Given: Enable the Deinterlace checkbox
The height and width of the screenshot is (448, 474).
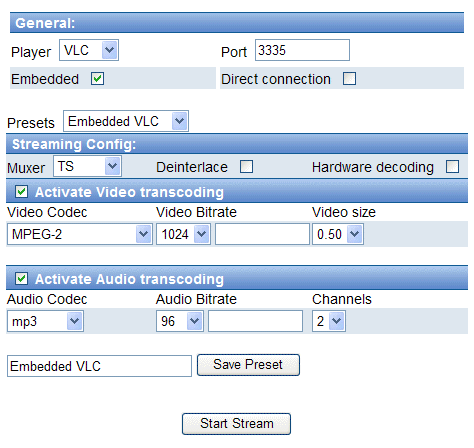Looking at the screenshot, I should coord(246,166).
